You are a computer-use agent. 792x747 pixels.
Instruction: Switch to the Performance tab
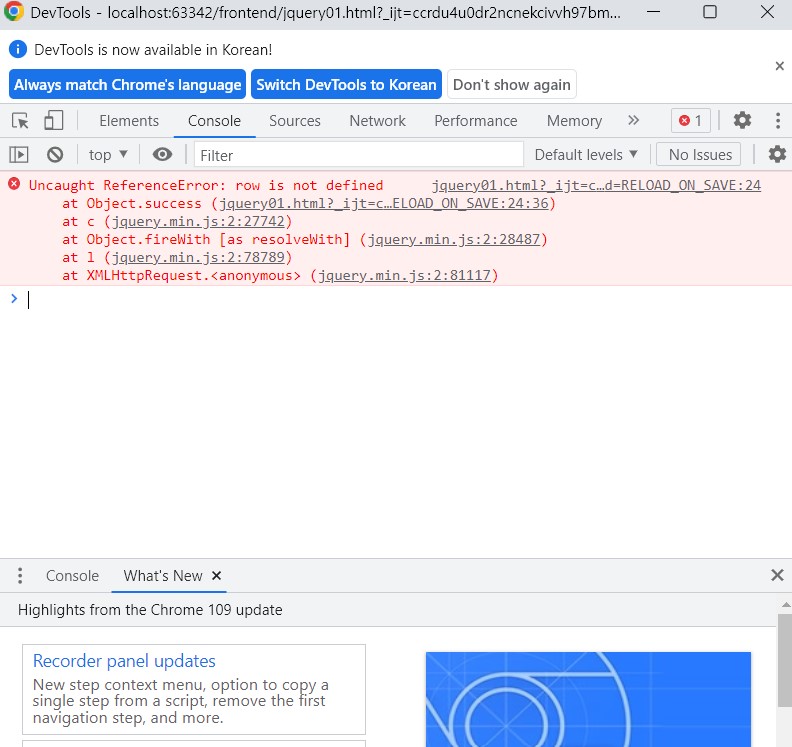(x=475, y=121)
